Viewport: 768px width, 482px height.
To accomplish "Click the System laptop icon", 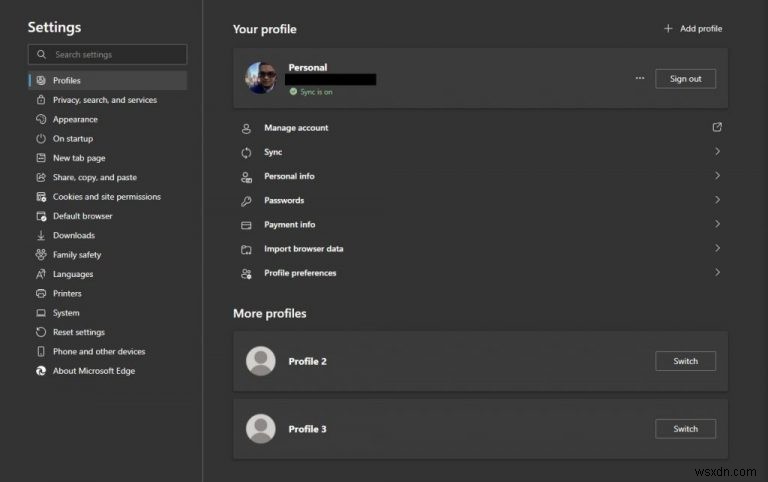I will point(41,313).
